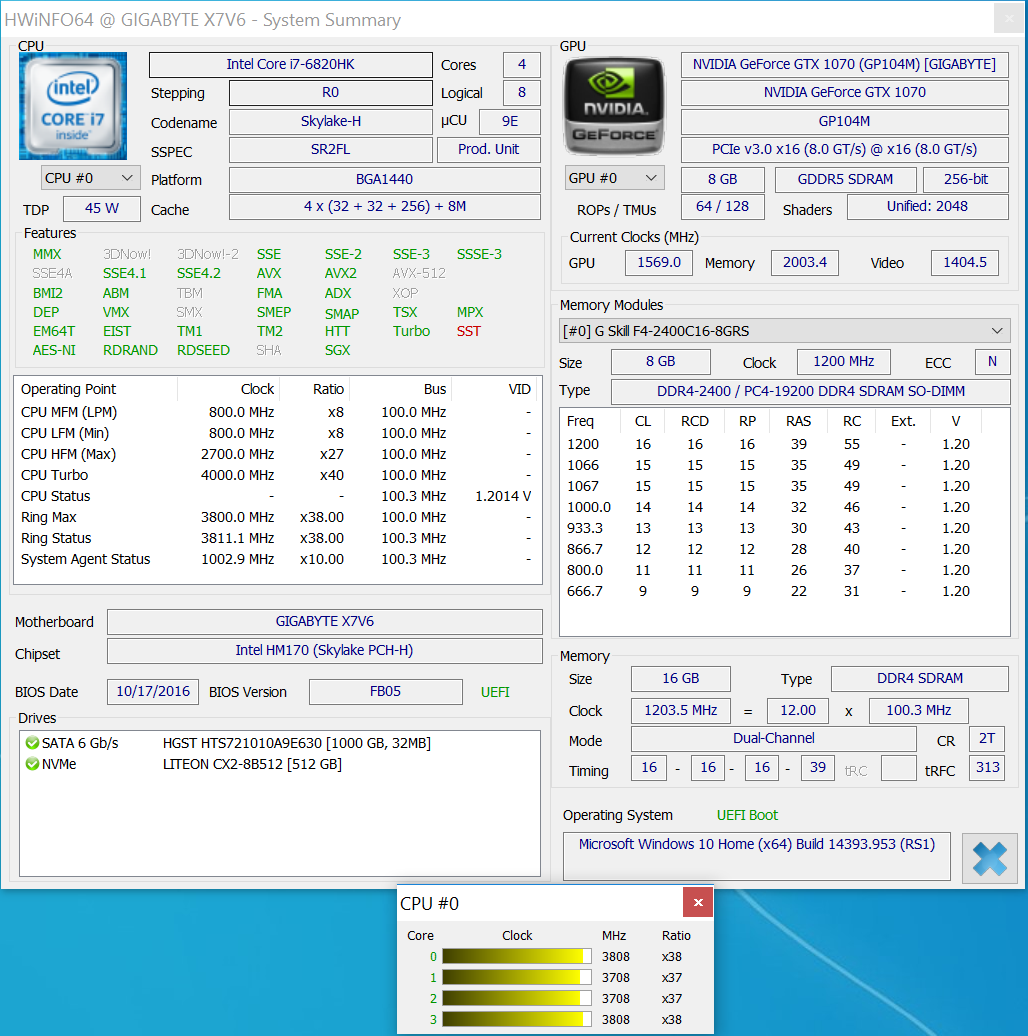1028x1036 pixels.
Task: Click the SGX feature flag
Action: pos(337,351)
